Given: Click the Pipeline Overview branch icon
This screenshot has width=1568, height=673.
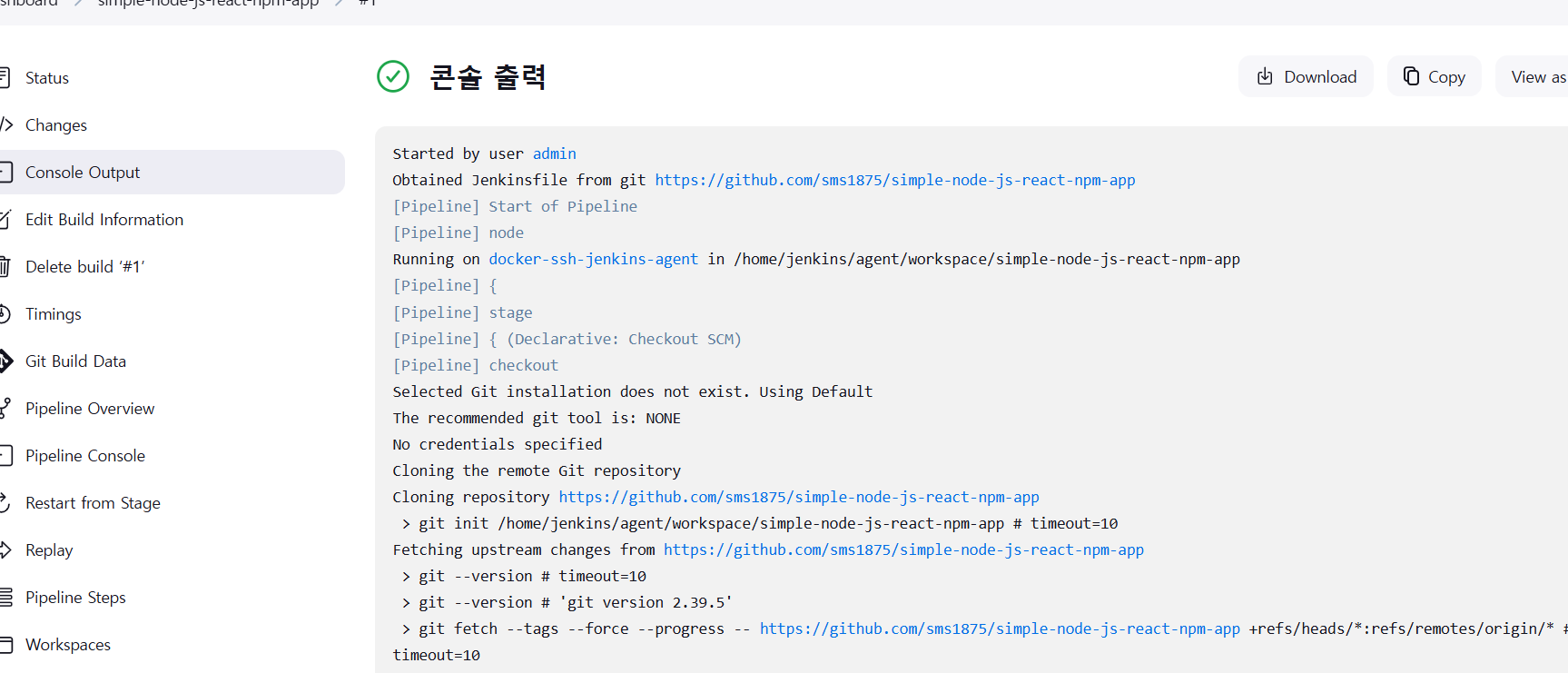Looking at the screenshot, I should click(5, 409).
